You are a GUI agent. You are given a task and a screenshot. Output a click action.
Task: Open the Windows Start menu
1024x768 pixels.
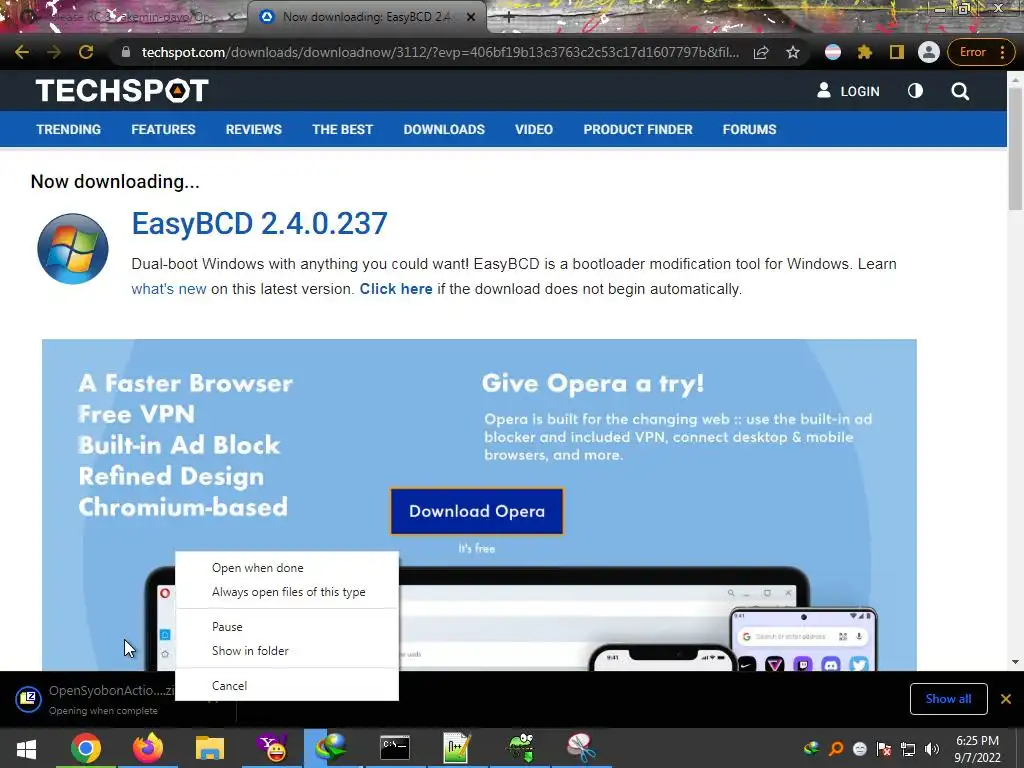(27, 748)
